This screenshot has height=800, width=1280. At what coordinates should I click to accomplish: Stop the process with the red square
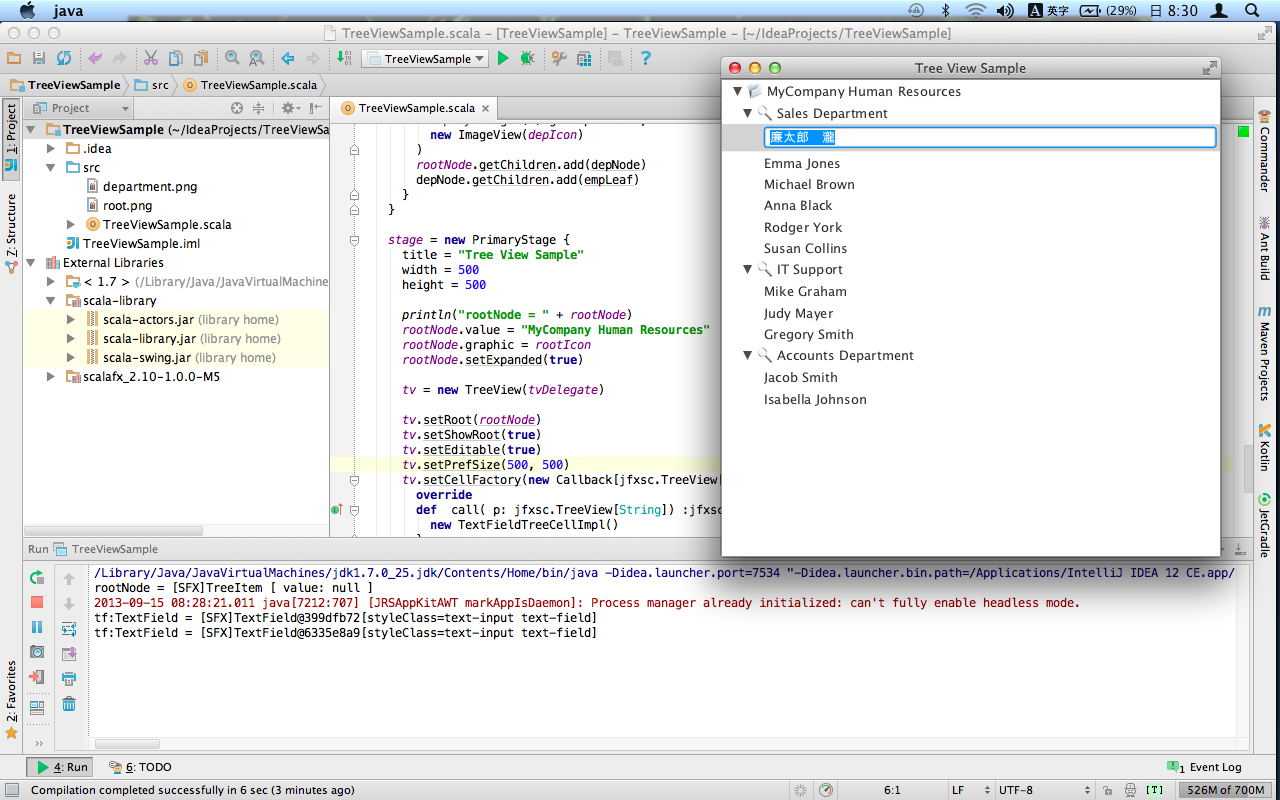click(x=37, y=602)
